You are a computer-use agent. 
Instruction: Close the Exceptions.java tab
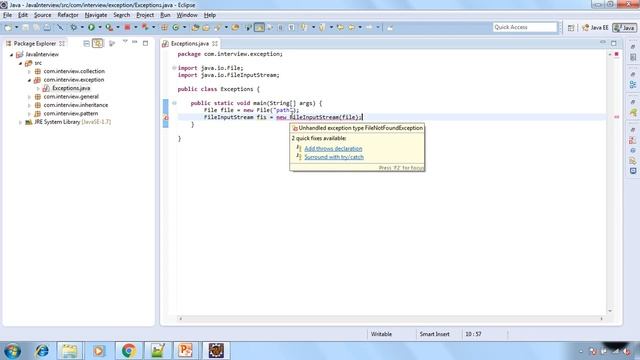(x=215, y=43)
